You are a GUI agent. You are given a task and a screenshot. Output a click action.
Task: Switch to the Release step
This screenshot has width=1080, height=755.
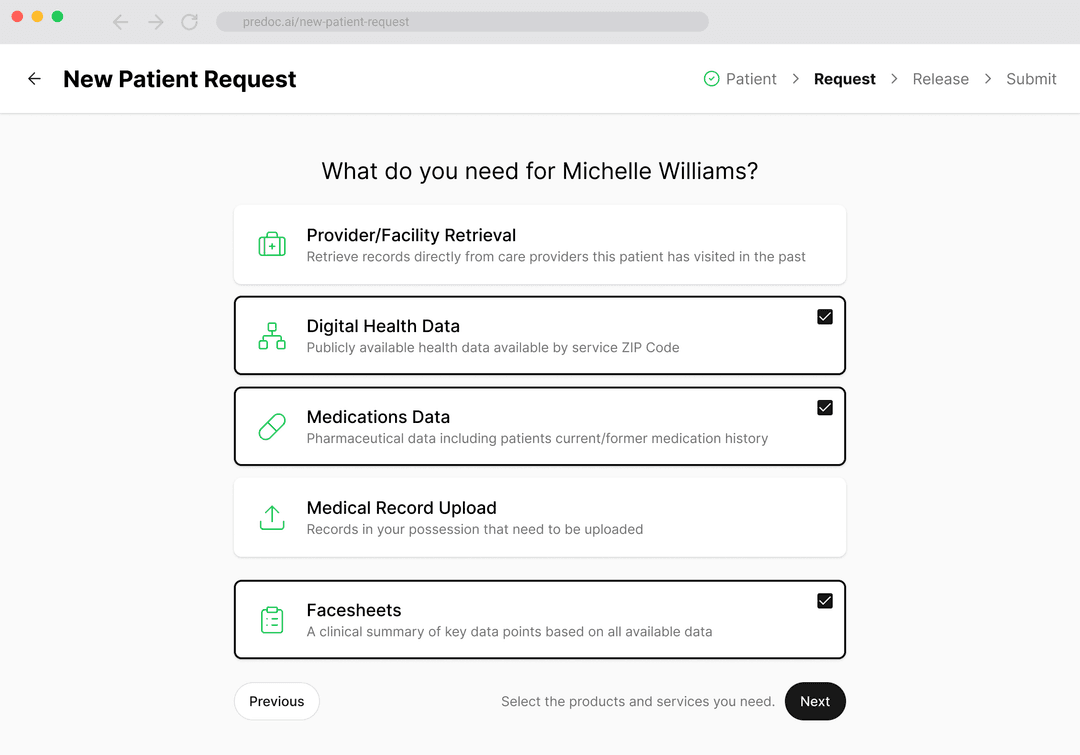pos(940,78)
